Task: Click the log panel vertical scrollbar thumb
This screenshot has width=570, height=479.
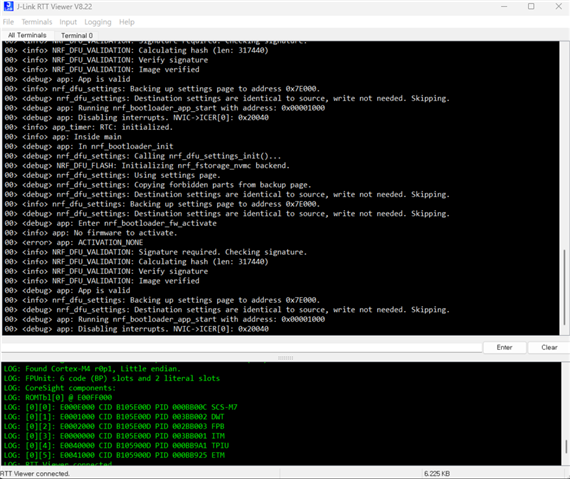Action: pyautogui.click(x=566, y=447)
